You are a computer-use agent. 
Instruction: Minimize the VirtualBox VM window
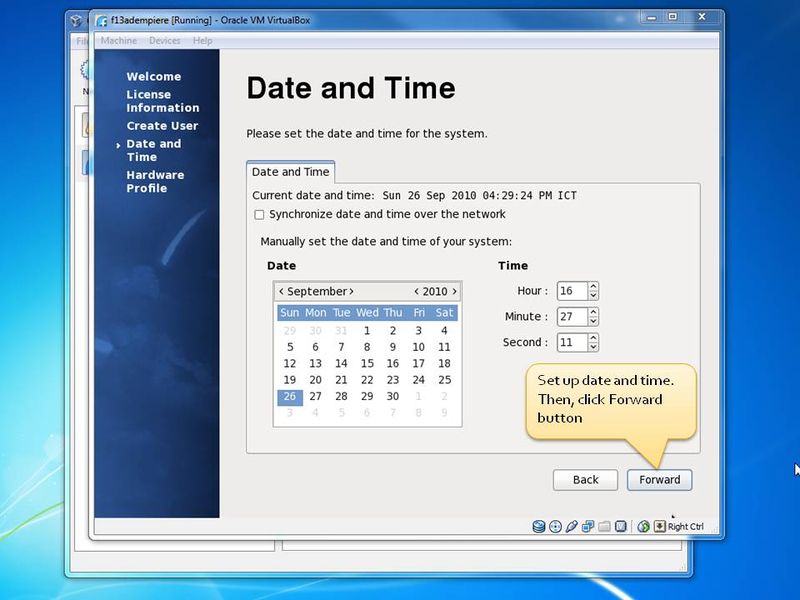click(651, 18)
